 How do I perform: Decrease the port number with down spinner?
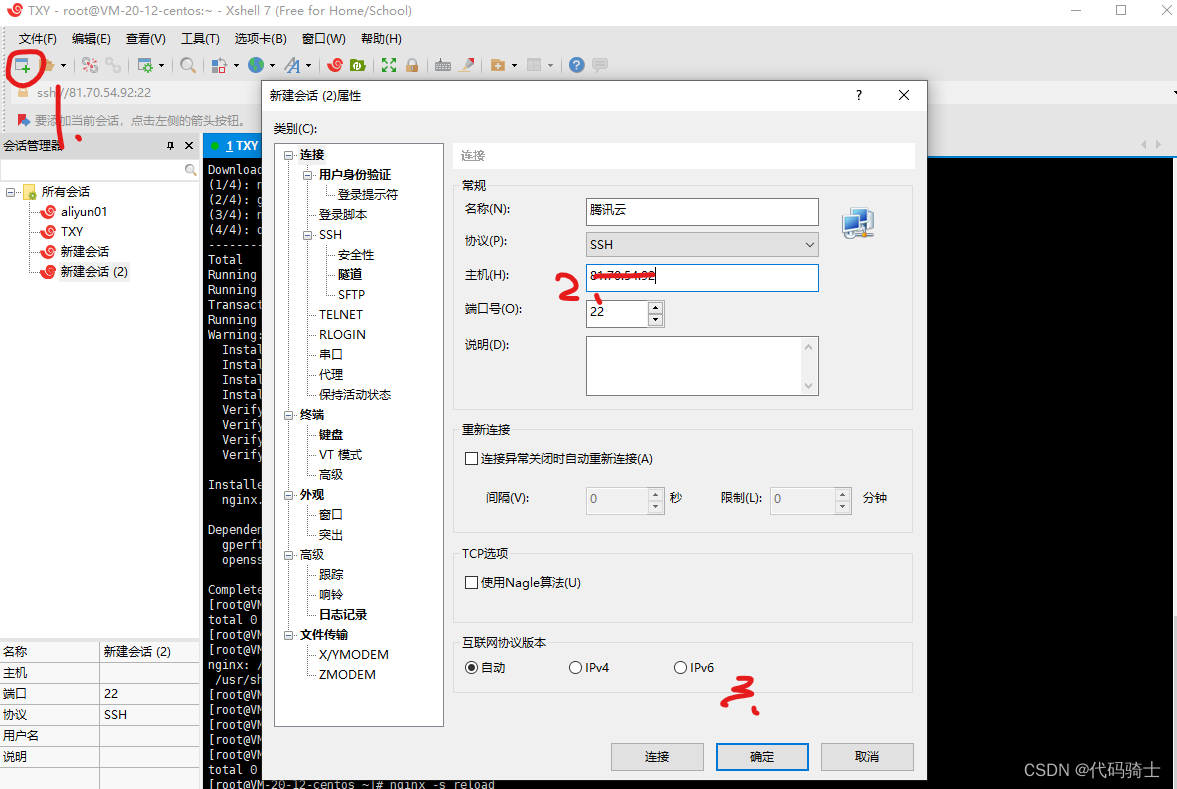pyautogui.click(x=655, y=320)
